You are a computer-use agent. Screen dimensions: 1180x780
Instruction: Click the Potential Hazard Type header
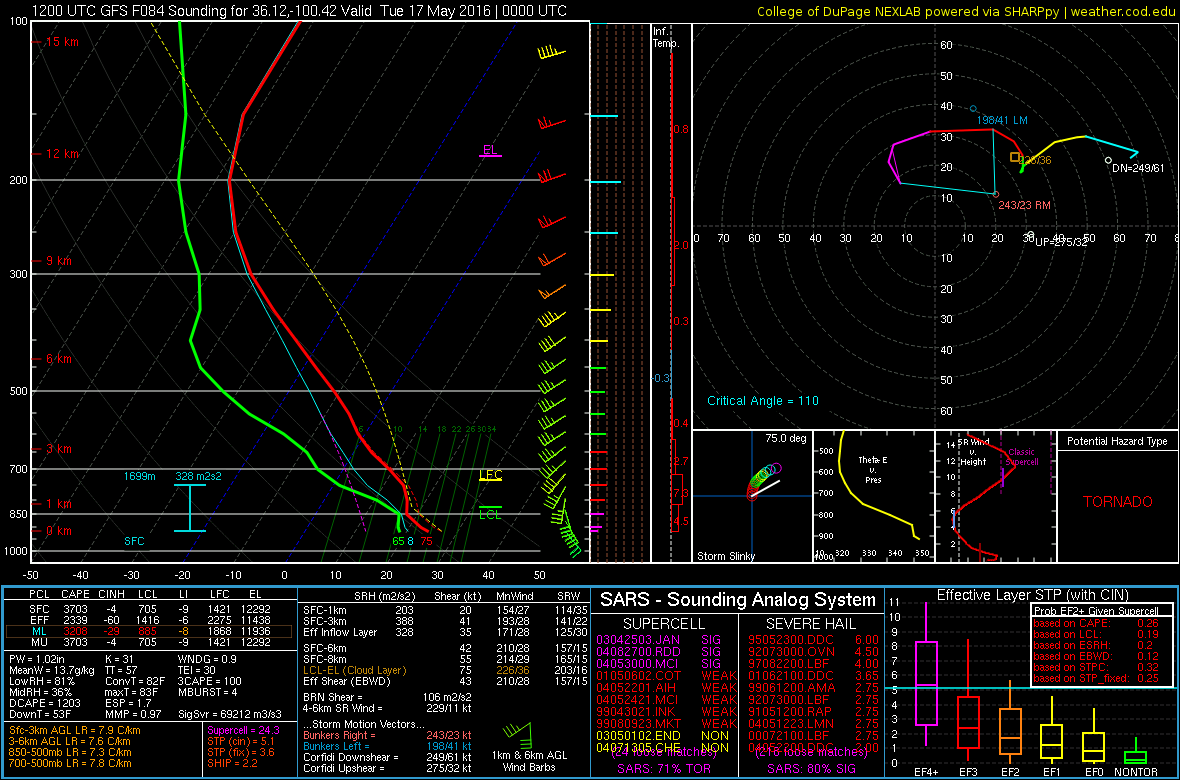tap(1118, 441)
